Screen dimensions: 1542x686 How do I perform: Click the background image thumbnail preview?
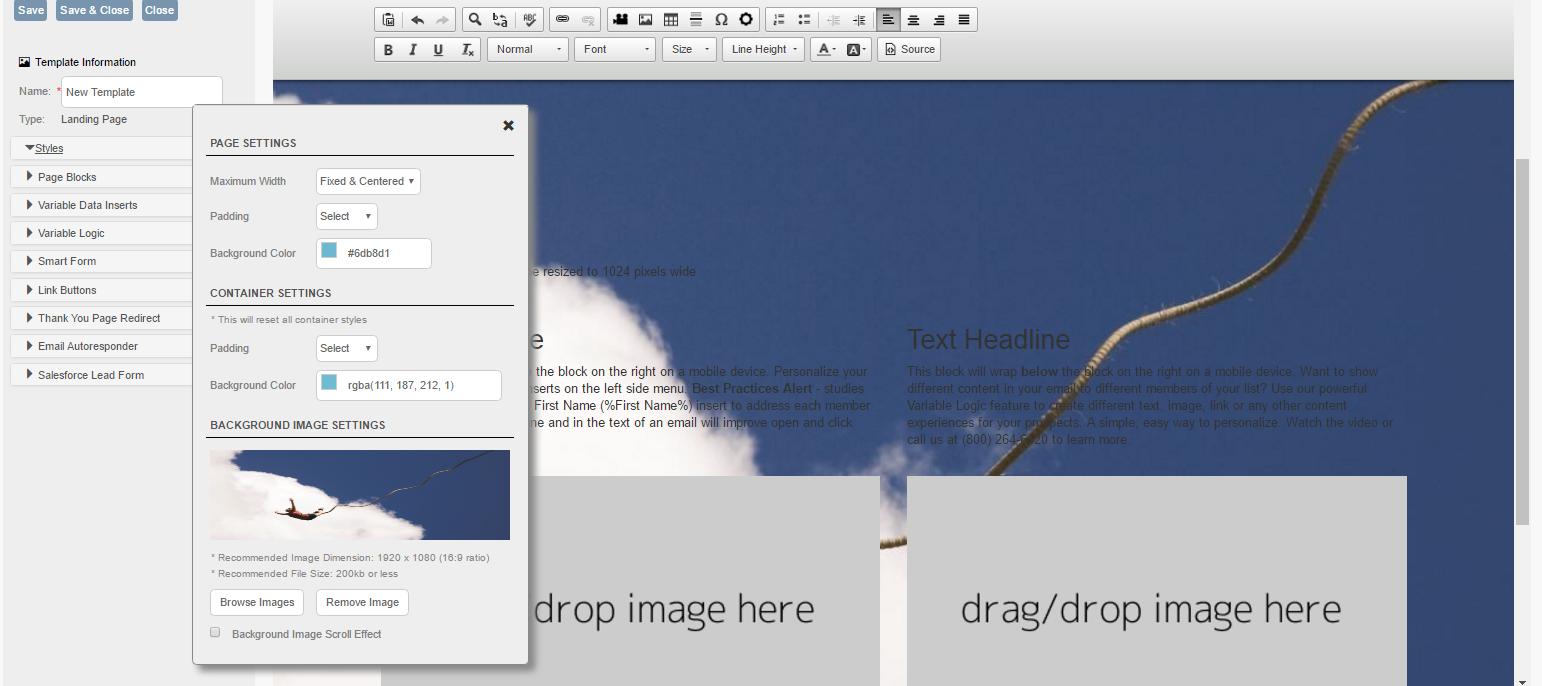click(x=360, y=495)
